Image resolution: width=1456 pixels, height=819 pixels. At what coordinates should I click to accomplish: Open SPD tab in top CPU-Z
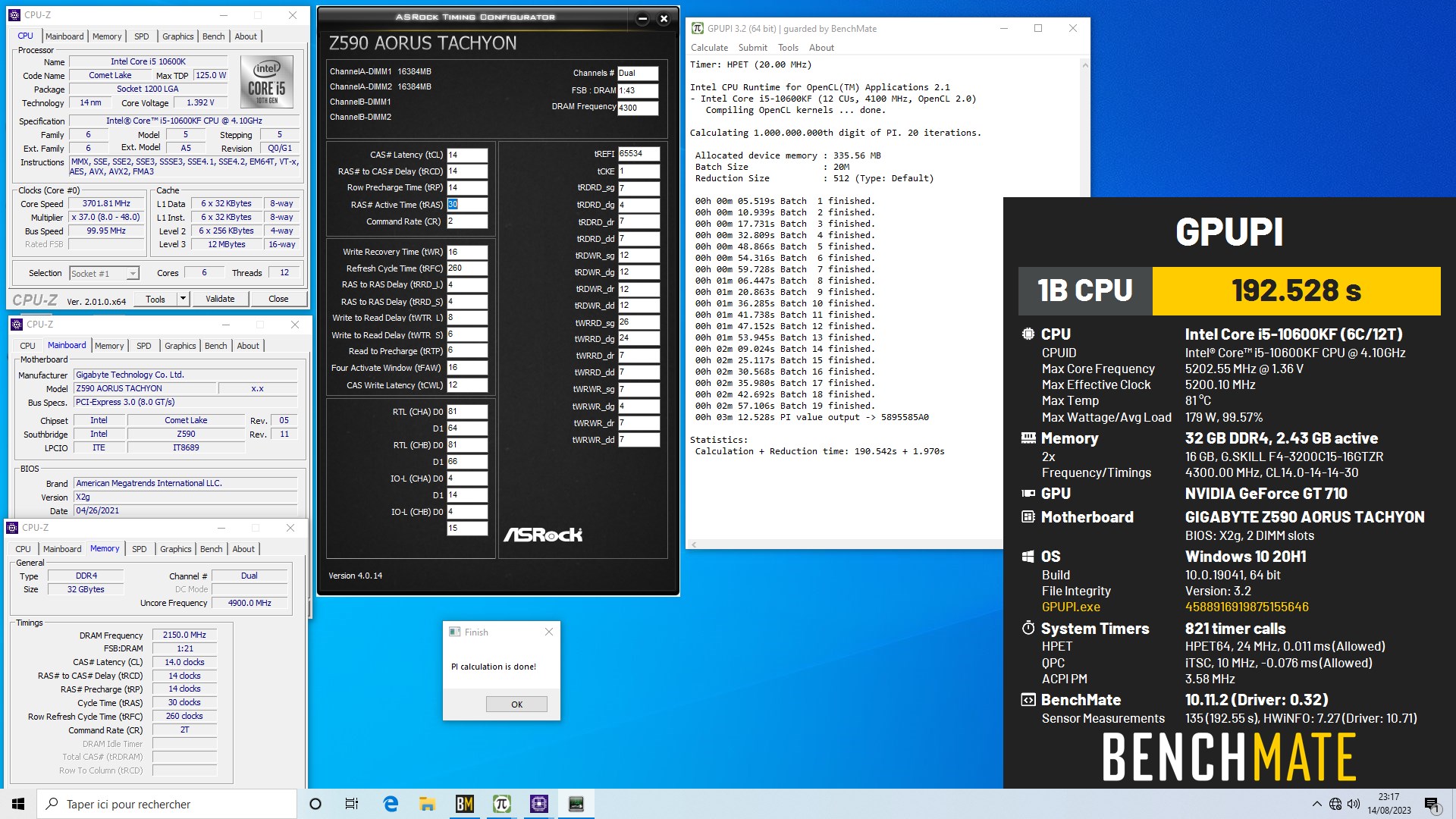[142, 36]
